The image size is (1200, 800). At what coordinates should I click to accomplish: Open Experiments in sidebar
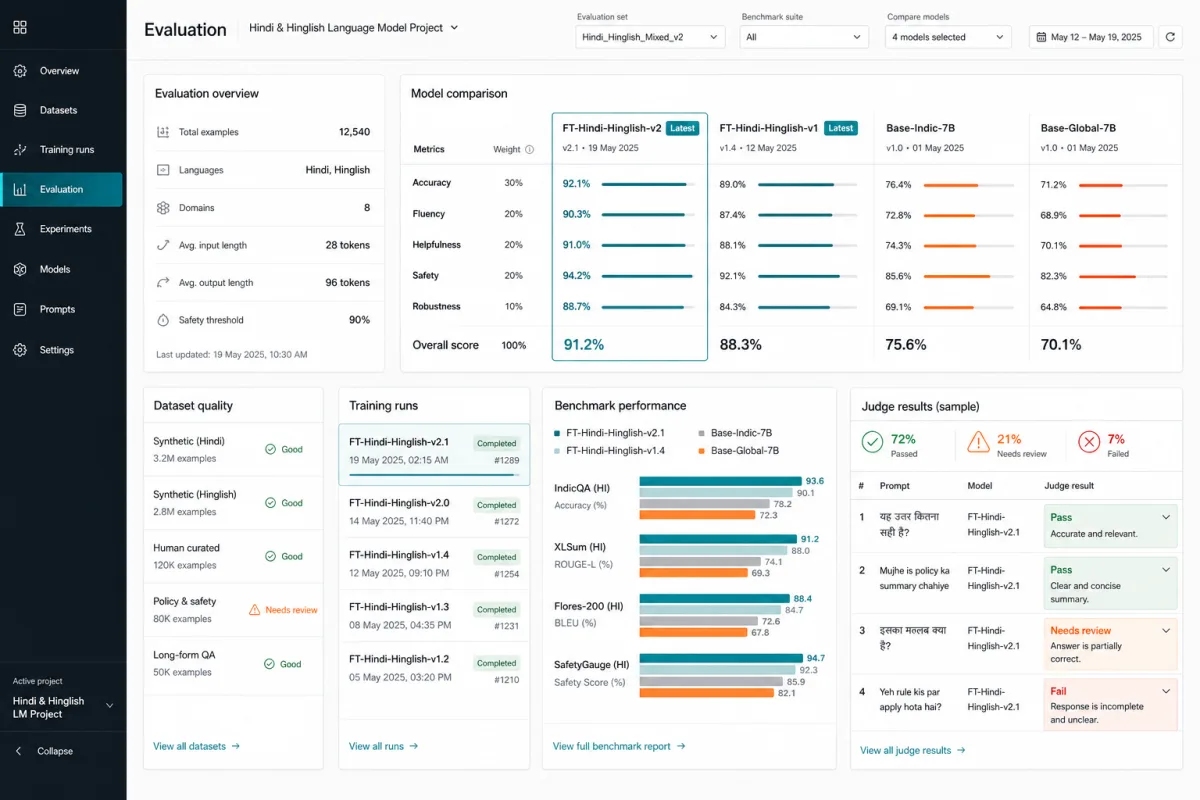pyautogui.click(x=62, y=229)
